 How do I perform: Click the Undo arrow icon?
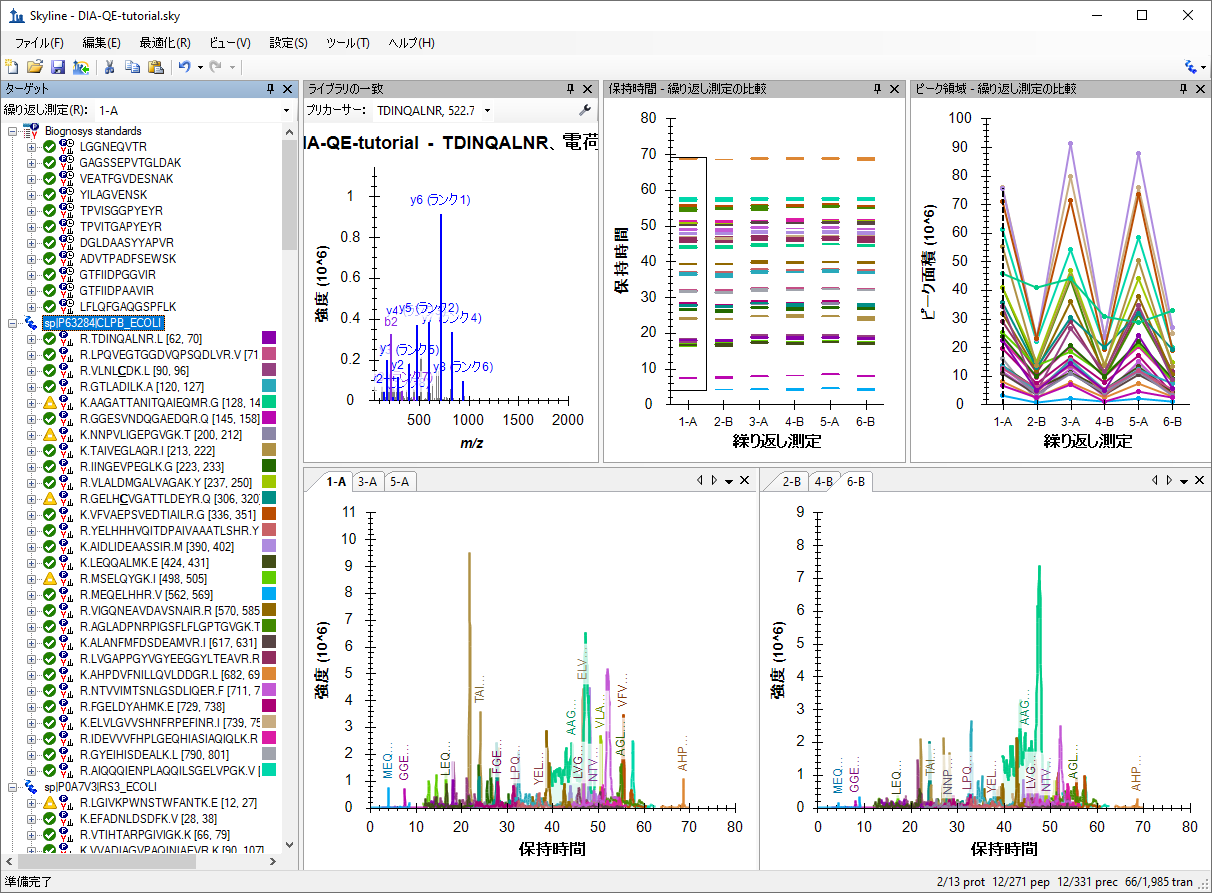184,67
